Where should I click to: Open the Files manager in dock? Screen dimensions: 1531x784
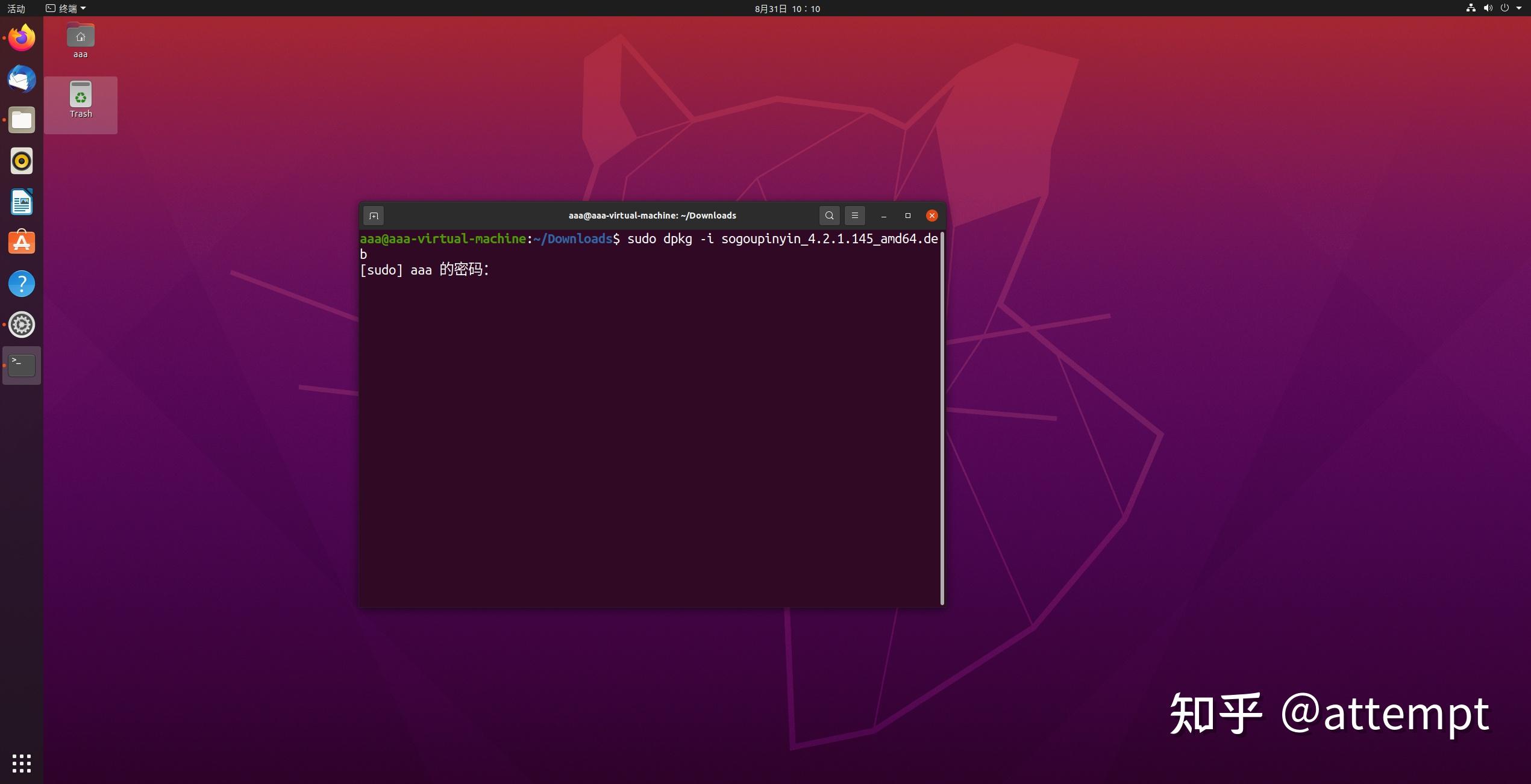[x=22, y=120]
